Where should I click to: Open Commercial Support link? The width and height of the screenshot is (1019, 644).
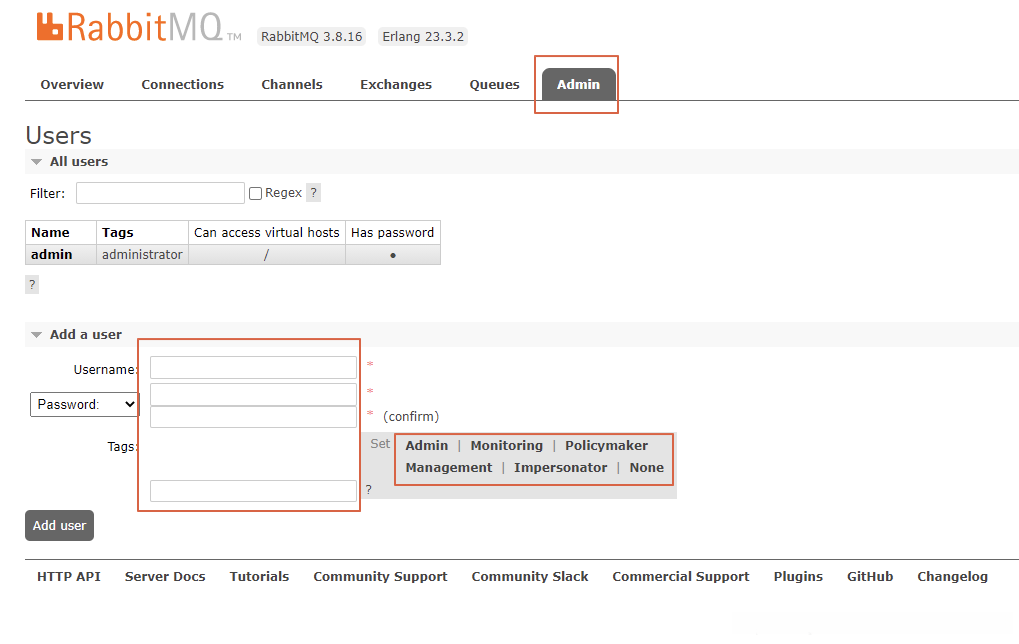point(680,576)
